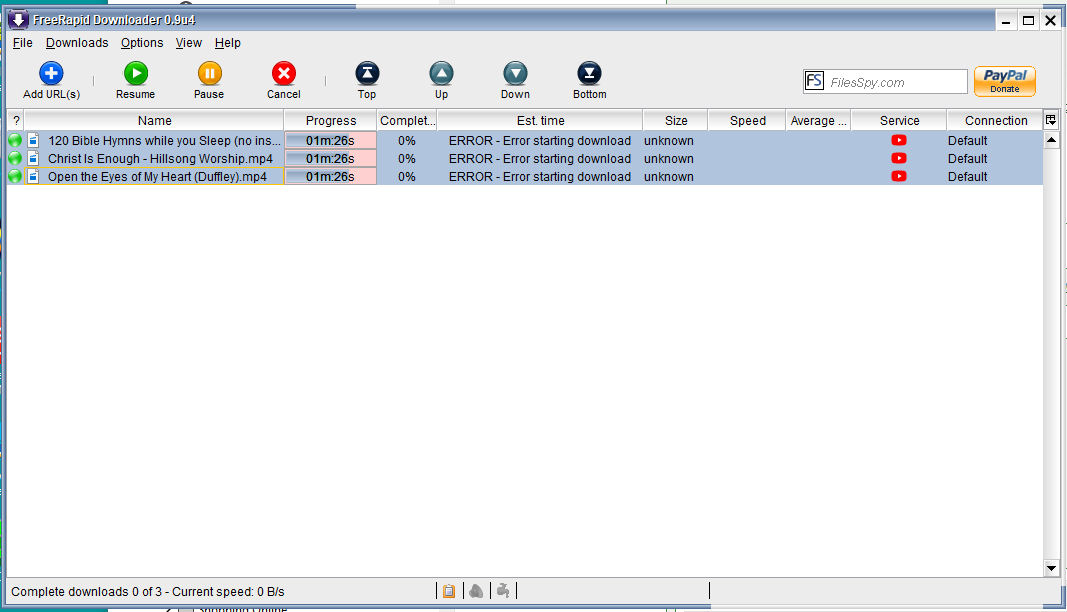1067x612 pixels.
Task: Click progress bar of 120 Bible Hymns download
Action: click(x=330, y=141)
